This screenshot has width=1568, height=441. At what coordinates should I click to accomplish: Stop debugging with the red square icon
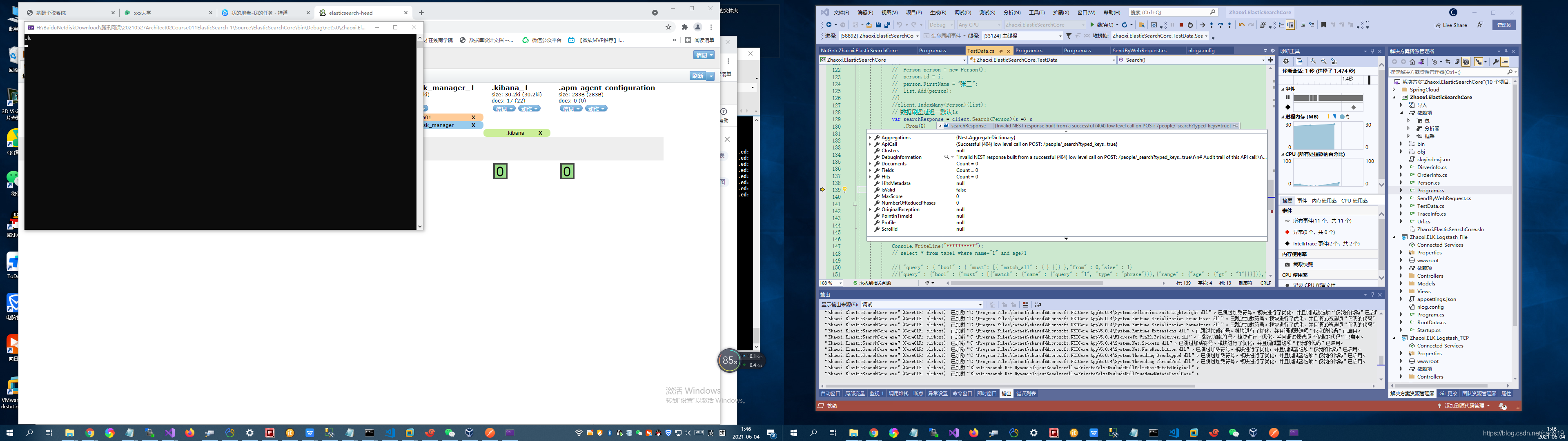point(1181,25)
